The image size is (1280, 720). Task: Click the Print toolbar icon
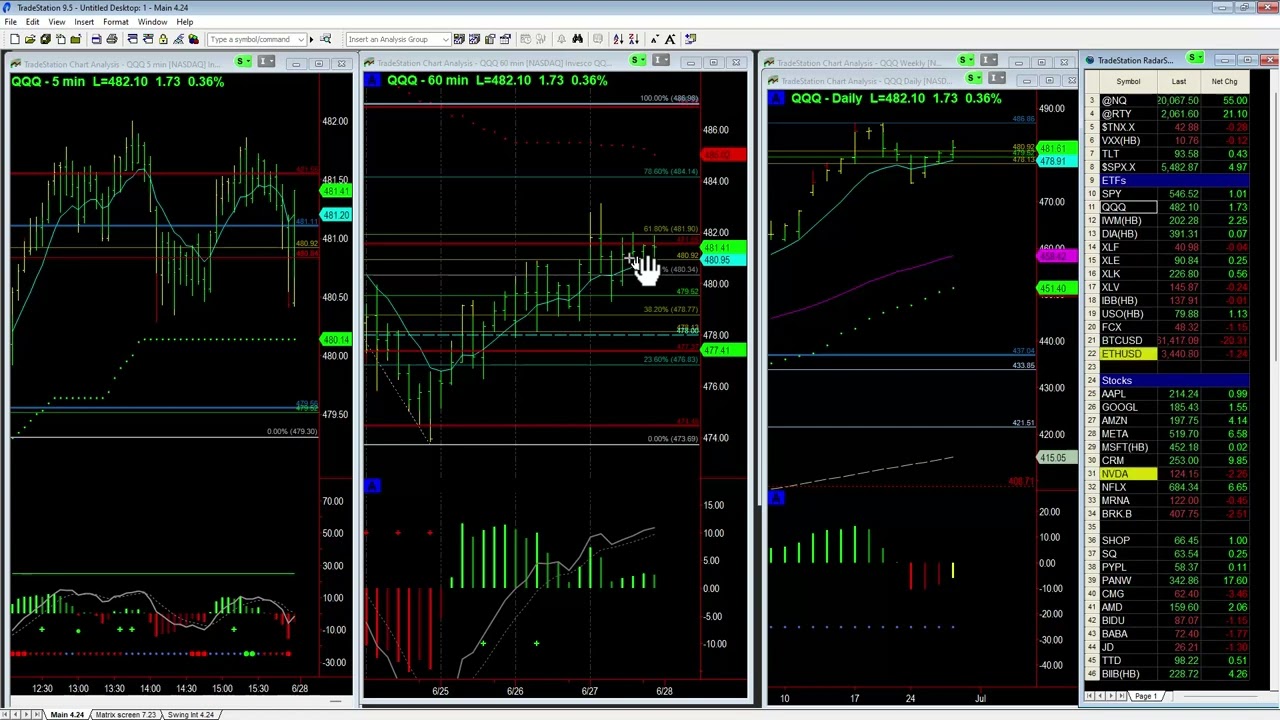(x=112, y=39)
